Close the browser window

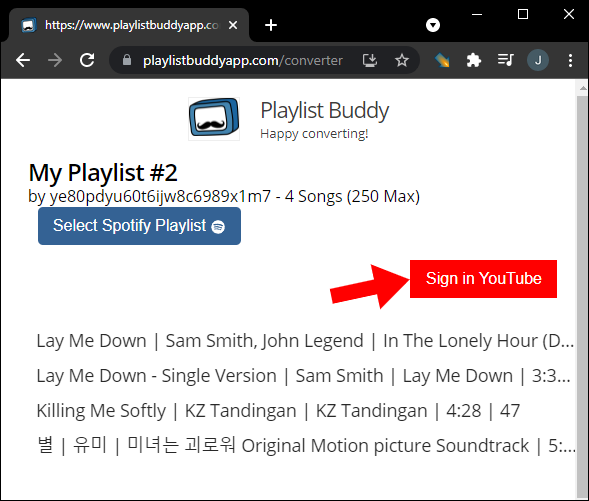pyautogui.click(x=569, y=14)
